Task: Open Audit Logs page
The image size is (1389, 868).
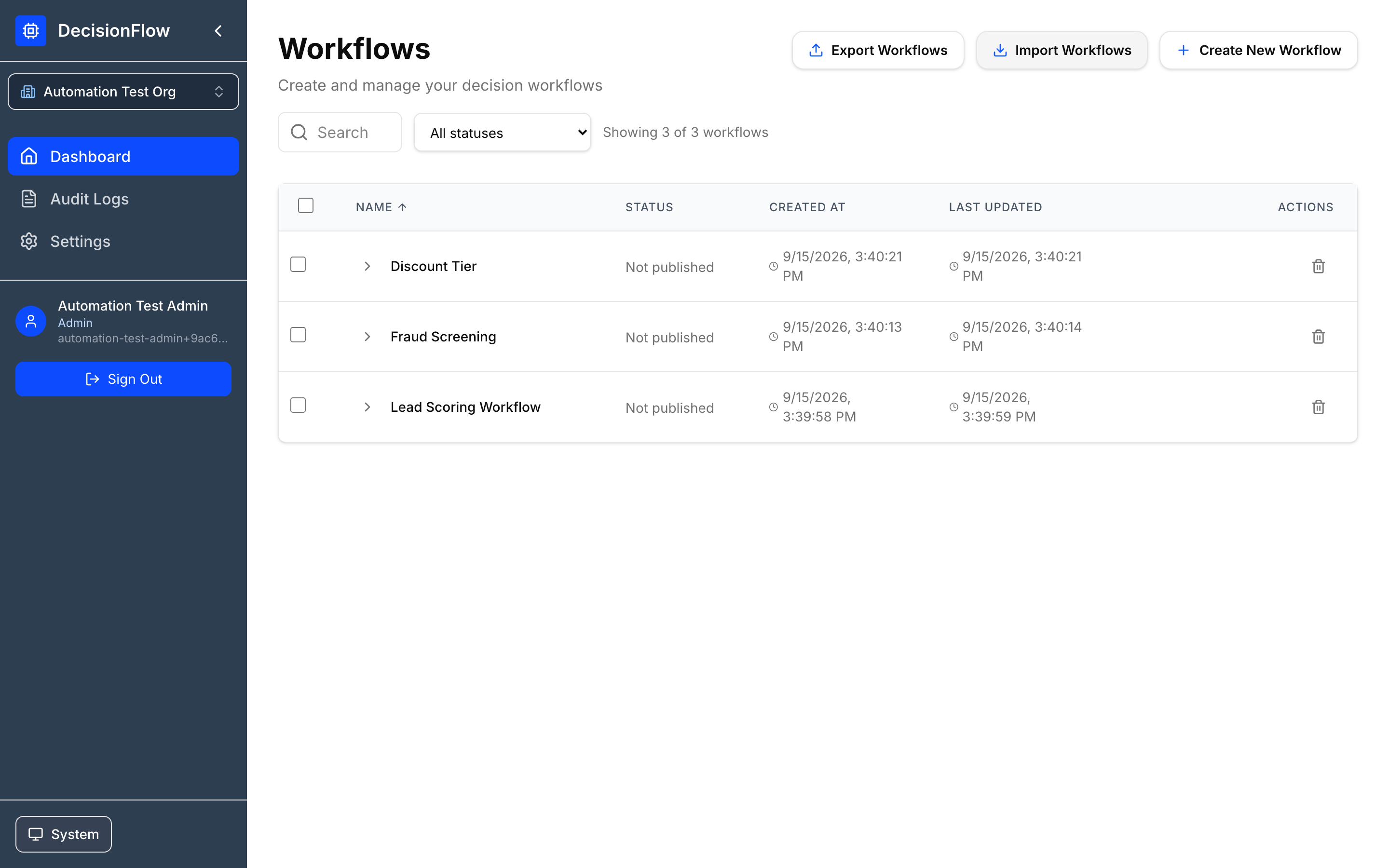Action: click(x=123, y=199)
